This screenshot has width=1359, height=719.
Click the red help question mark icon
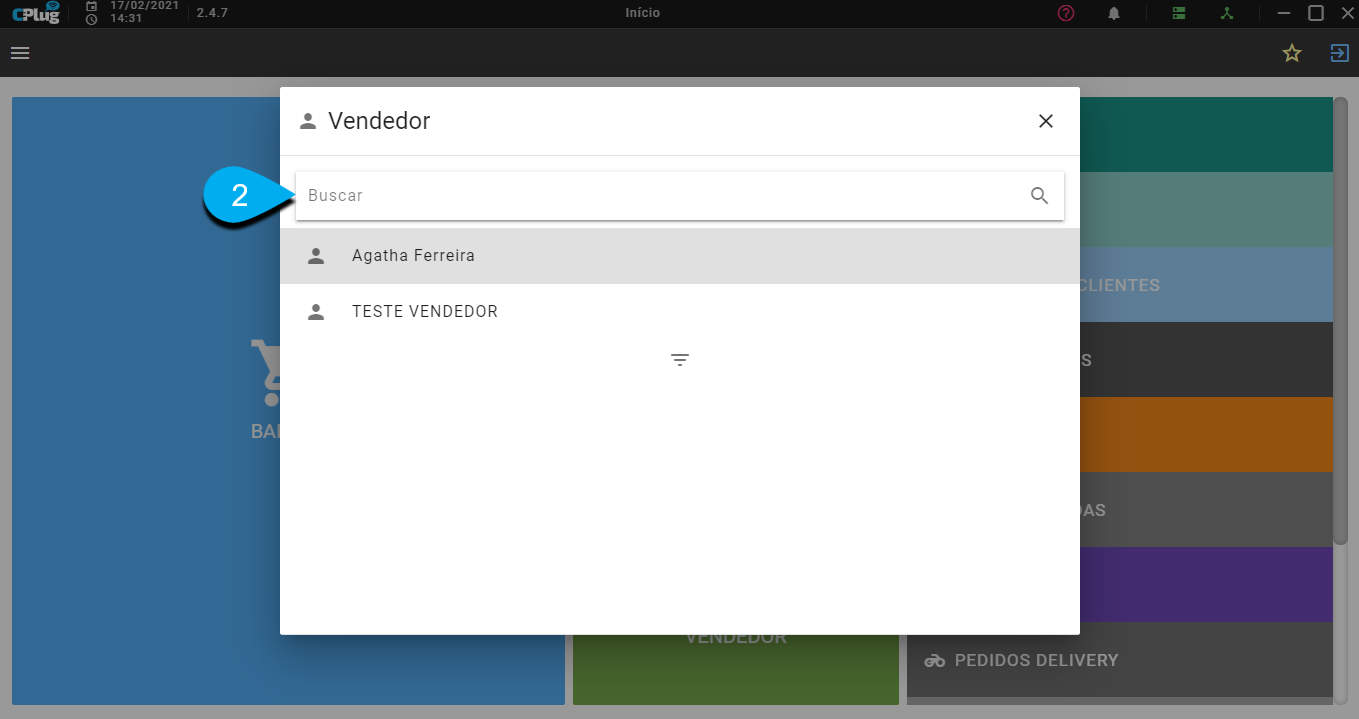[1066, 13]
